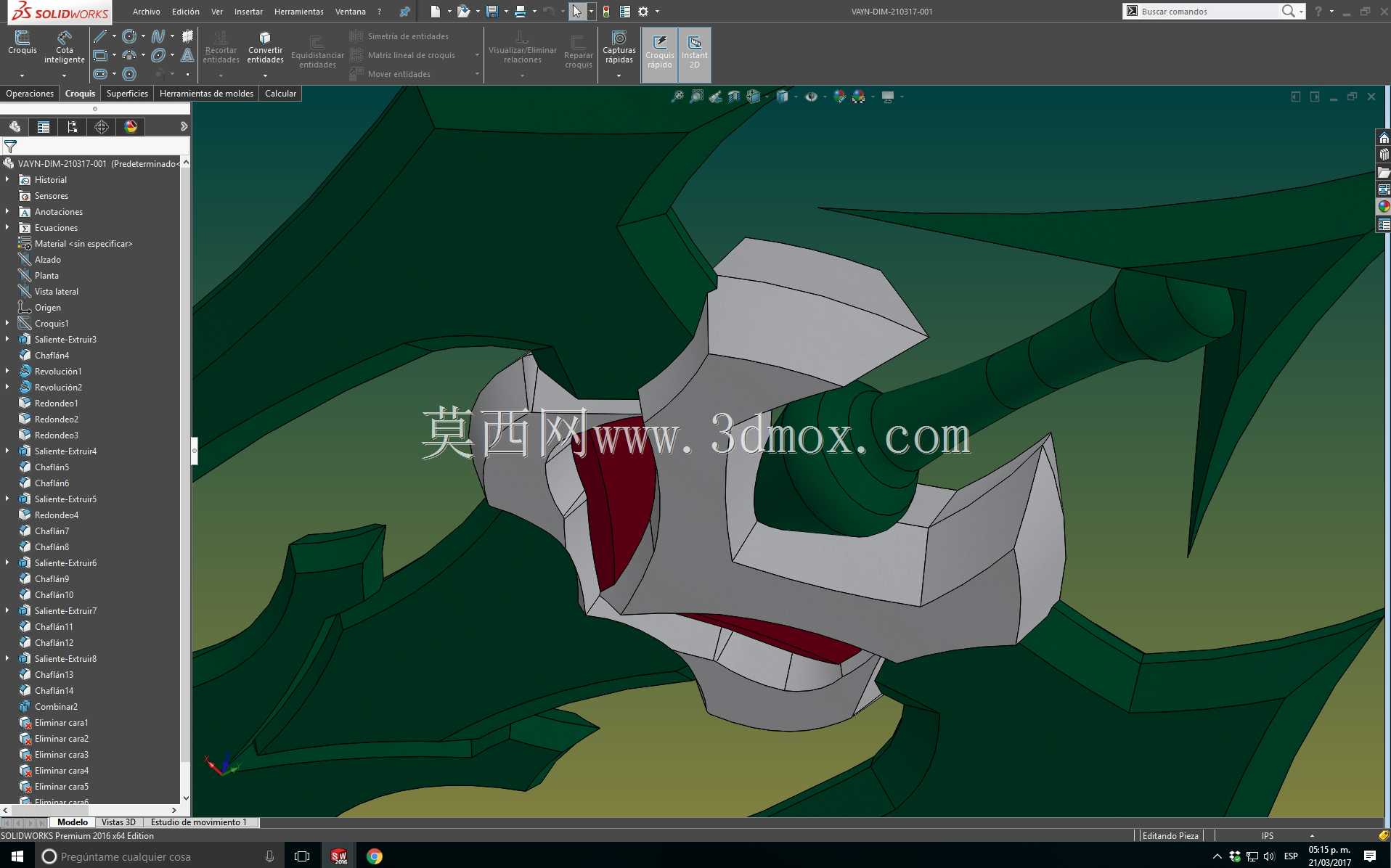The height and width of the screenshot is (868, 1391).
Task: Expand the Anotaciones tree node
Action: click(7, 211)
